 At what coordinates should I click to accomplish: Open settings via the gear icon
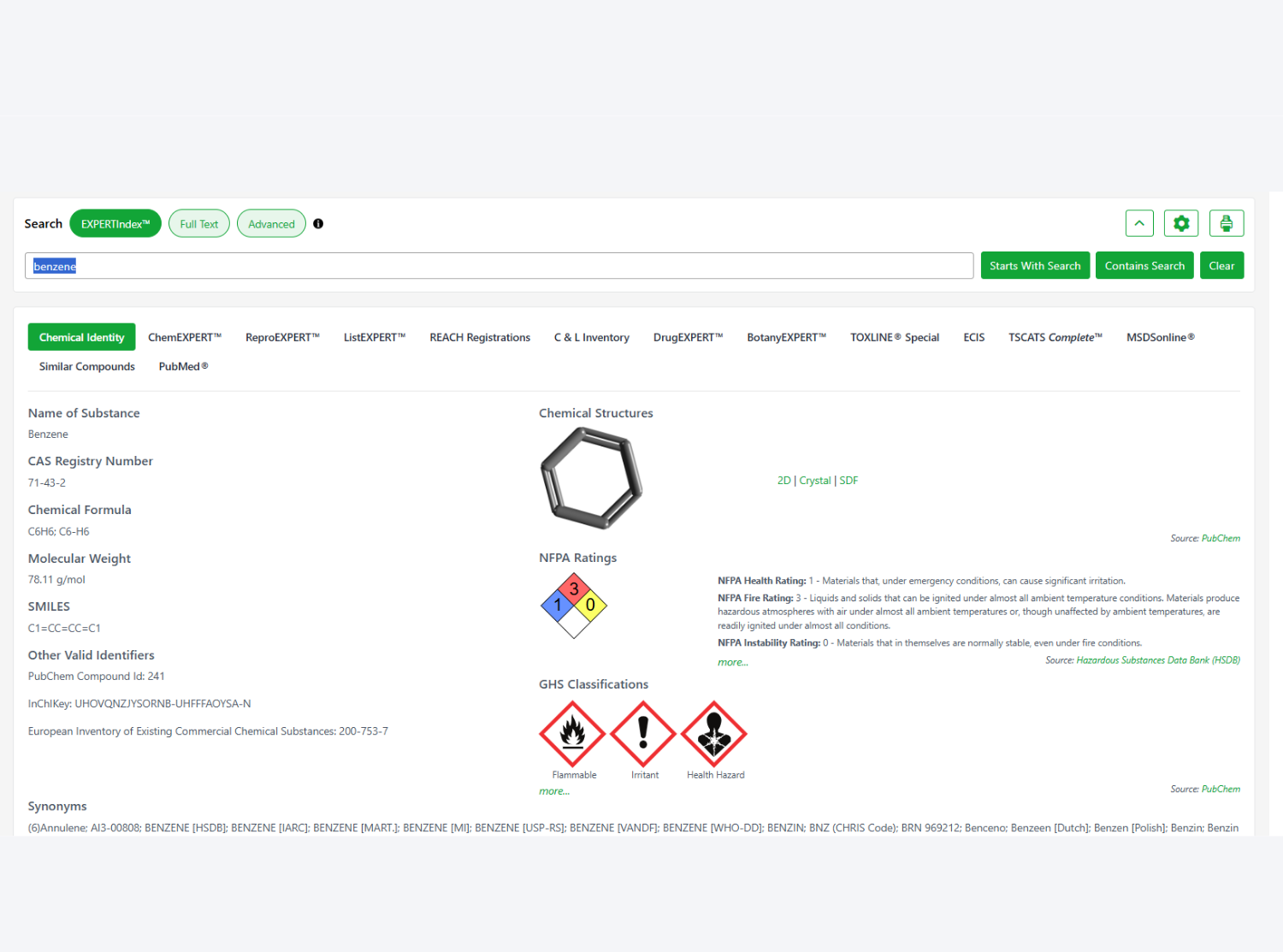pyautogui.click(x=1181, y=223)
